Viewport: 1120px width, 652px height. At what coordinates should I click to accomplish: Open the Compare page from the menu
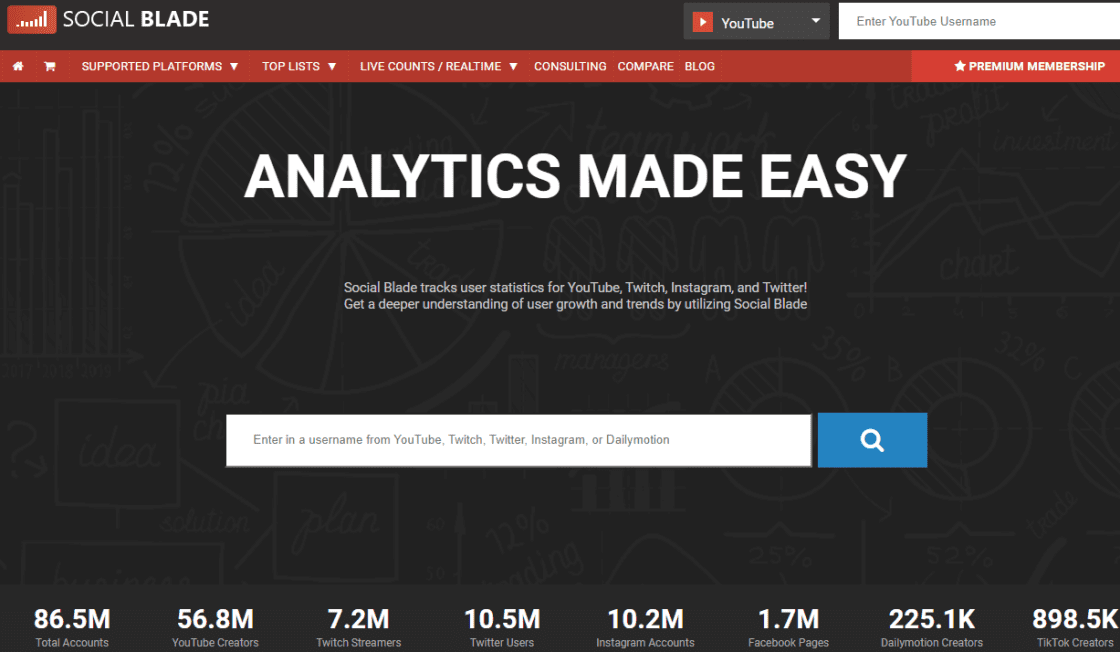[645, 66]
